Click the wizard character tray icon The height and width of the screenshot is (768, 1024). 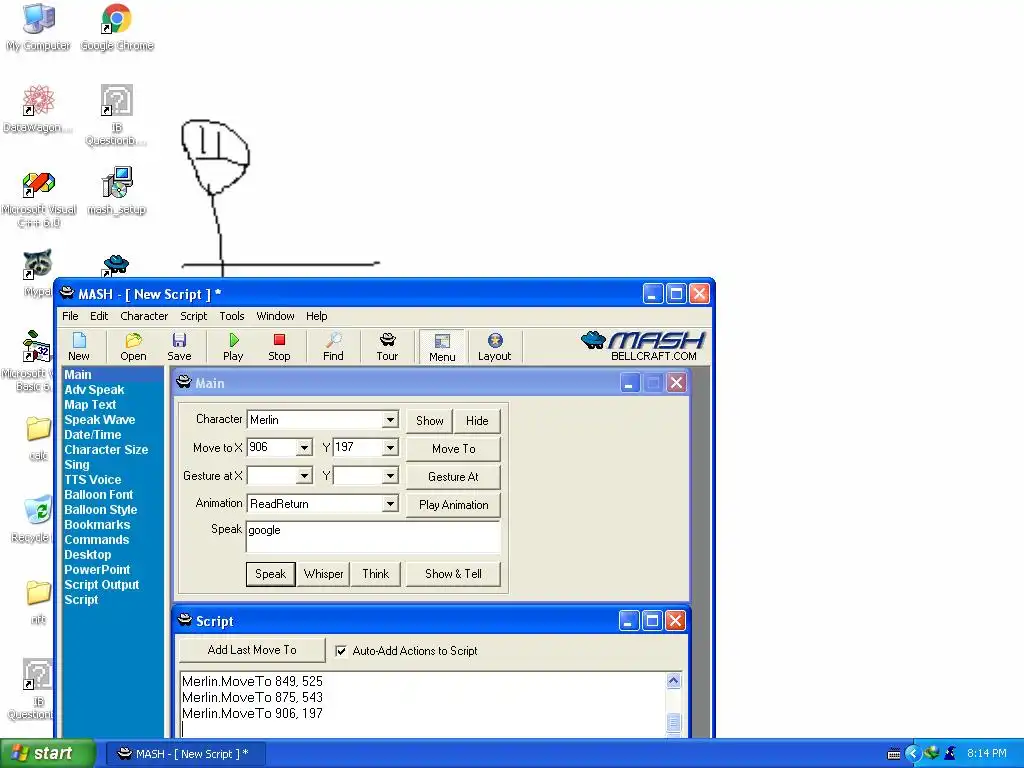[950, 754]
